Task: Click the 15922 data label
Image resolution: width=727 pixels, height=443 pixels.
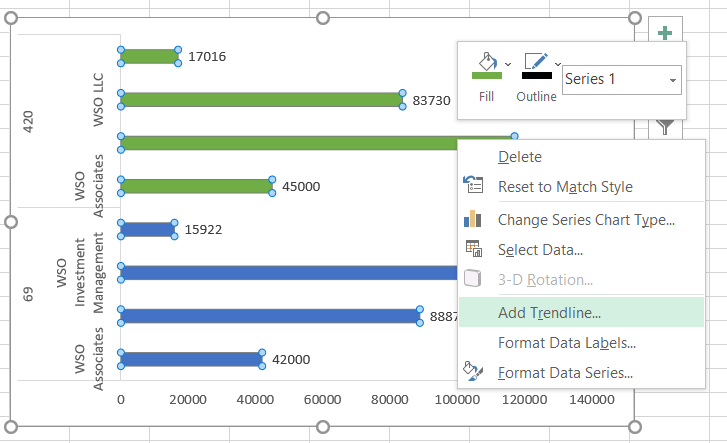Action: (203, 229)
